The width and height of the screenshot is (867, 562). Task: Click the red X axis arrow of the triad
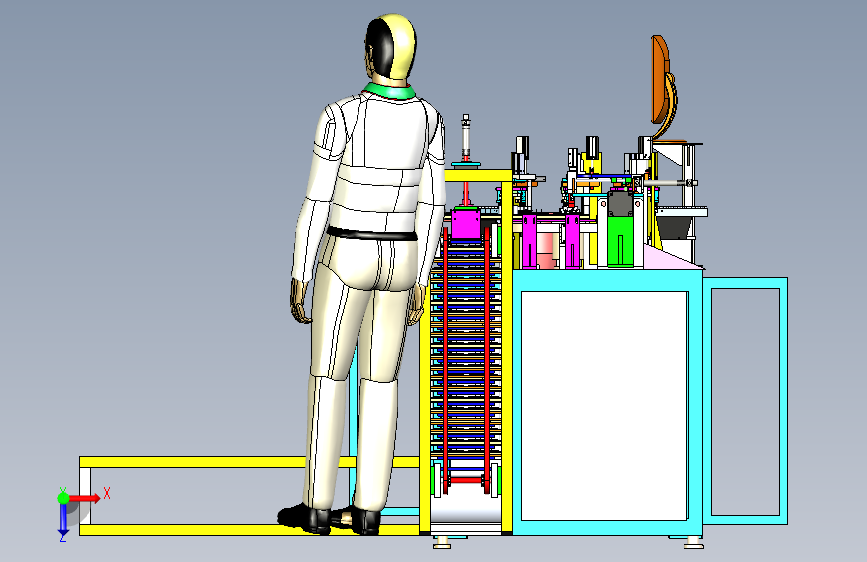click(x=85, y=498)
